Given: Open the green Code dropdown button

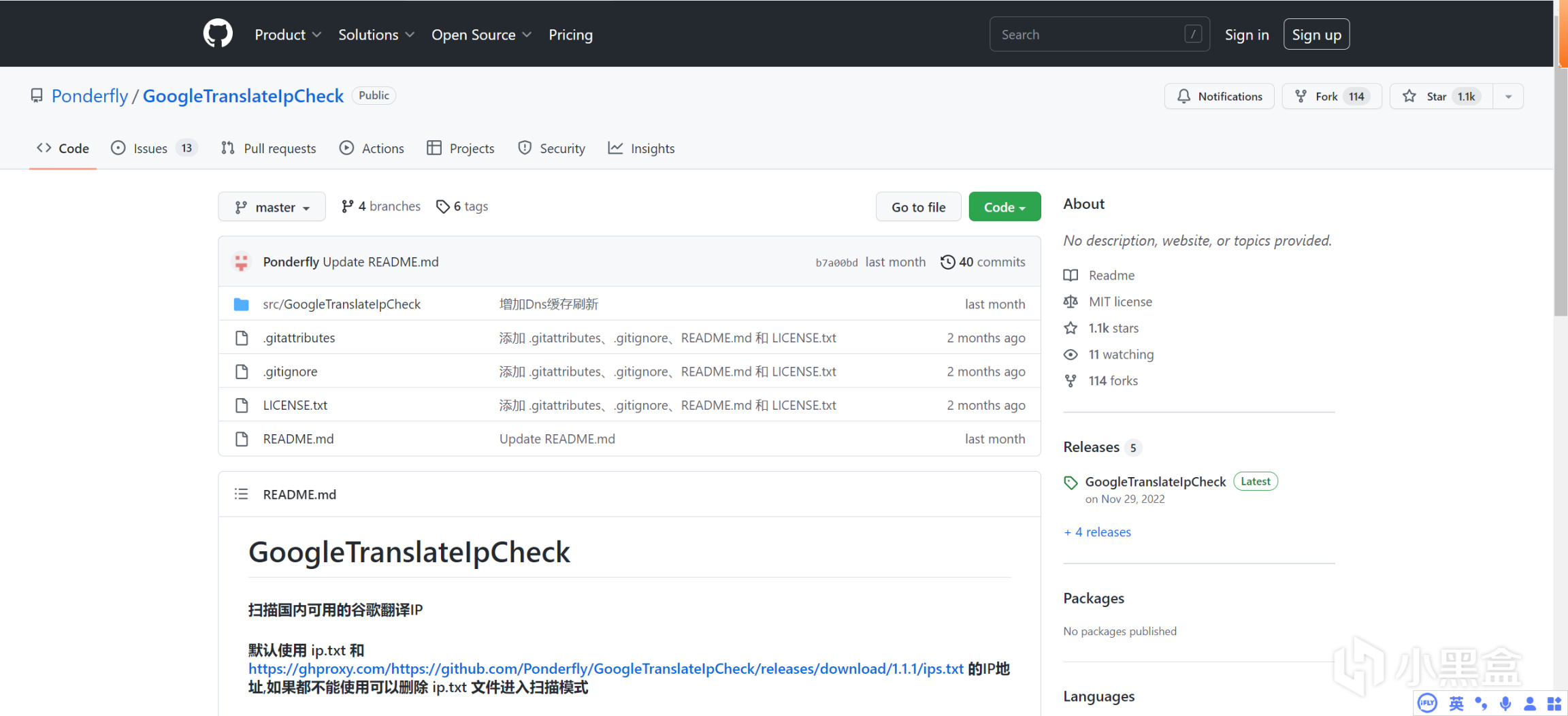Looking at the screenshot, I should [1004, 207].
